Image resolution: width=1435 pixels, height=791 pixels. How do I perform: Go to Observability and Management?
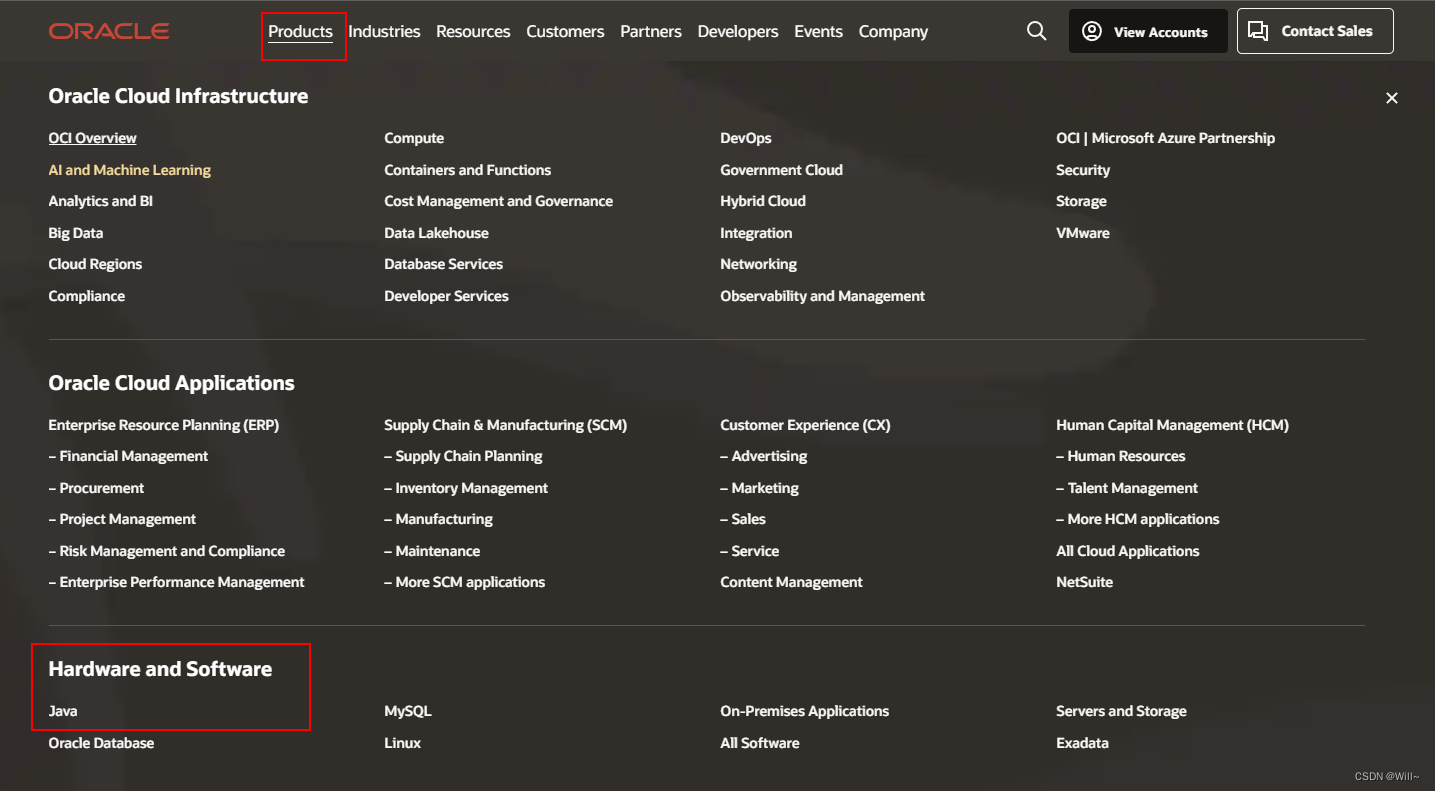click(823, 296)
